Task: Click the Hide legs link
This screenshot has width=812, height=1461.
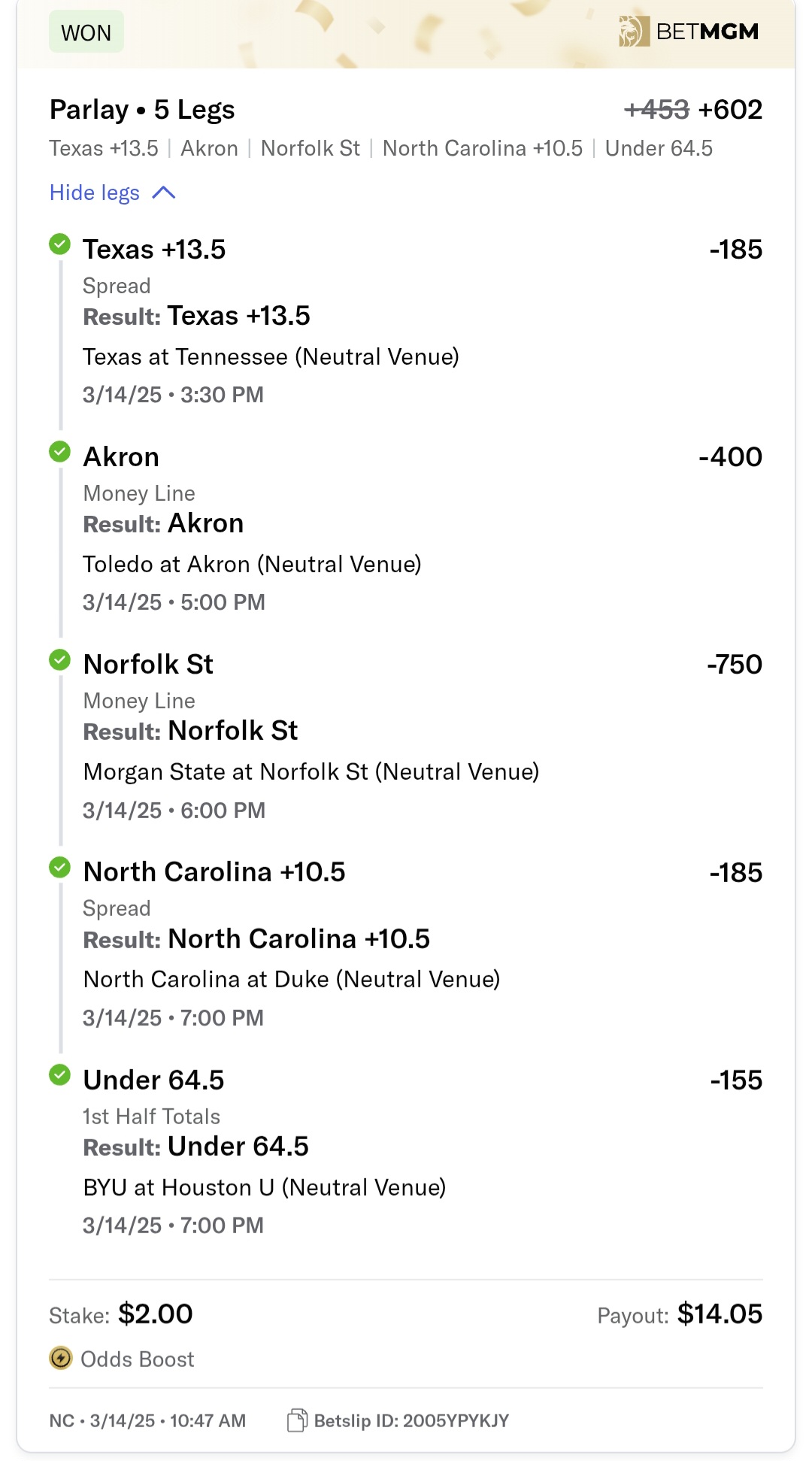Action: [x=95, y=193]
